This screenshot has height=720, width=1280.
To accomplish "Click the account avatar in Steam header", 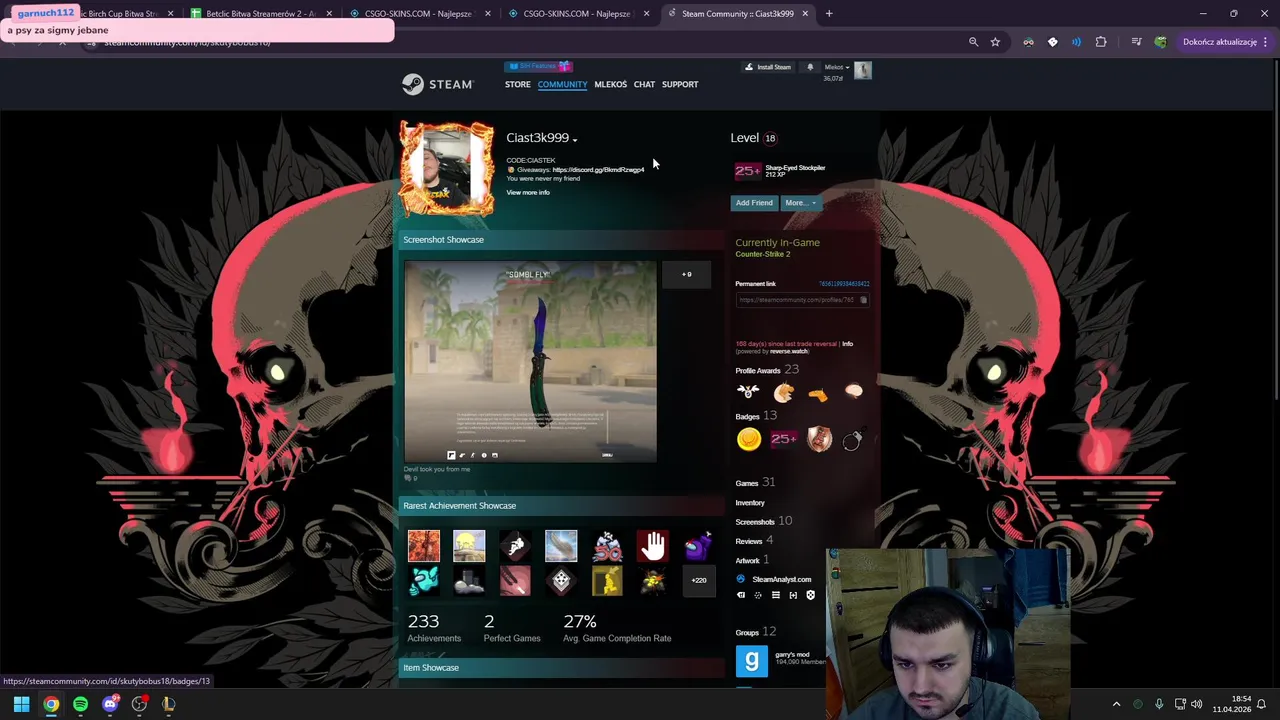I will coord(863,69).
